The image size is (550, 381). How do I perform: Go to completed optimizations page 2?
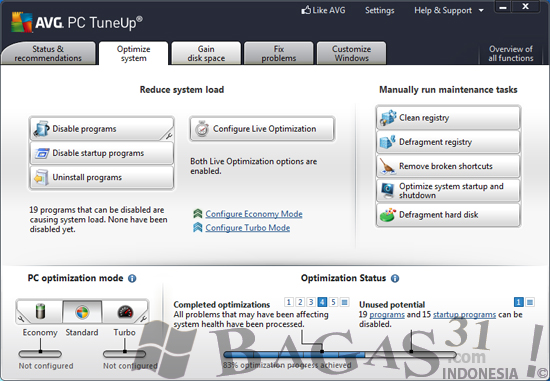[x=300, y=302]
